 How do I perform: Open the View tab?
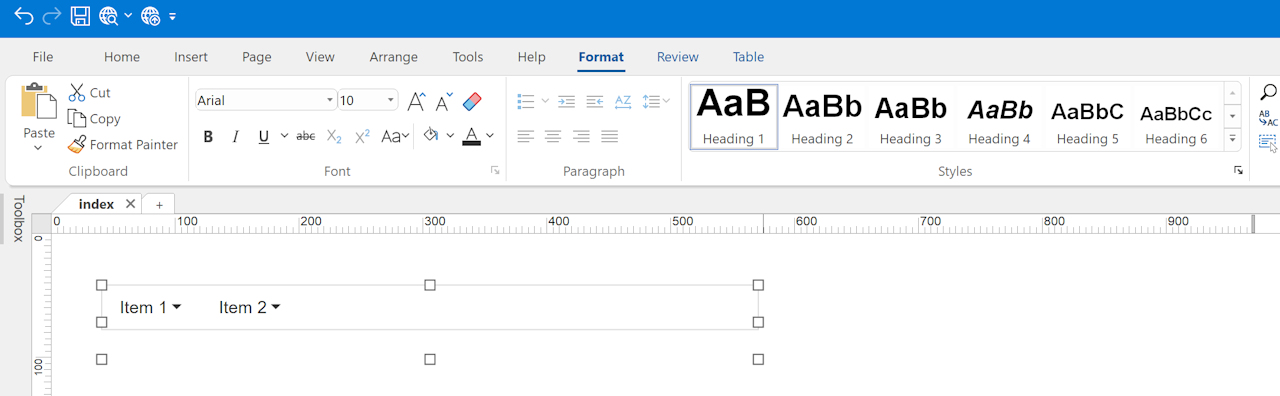point(320,57)
